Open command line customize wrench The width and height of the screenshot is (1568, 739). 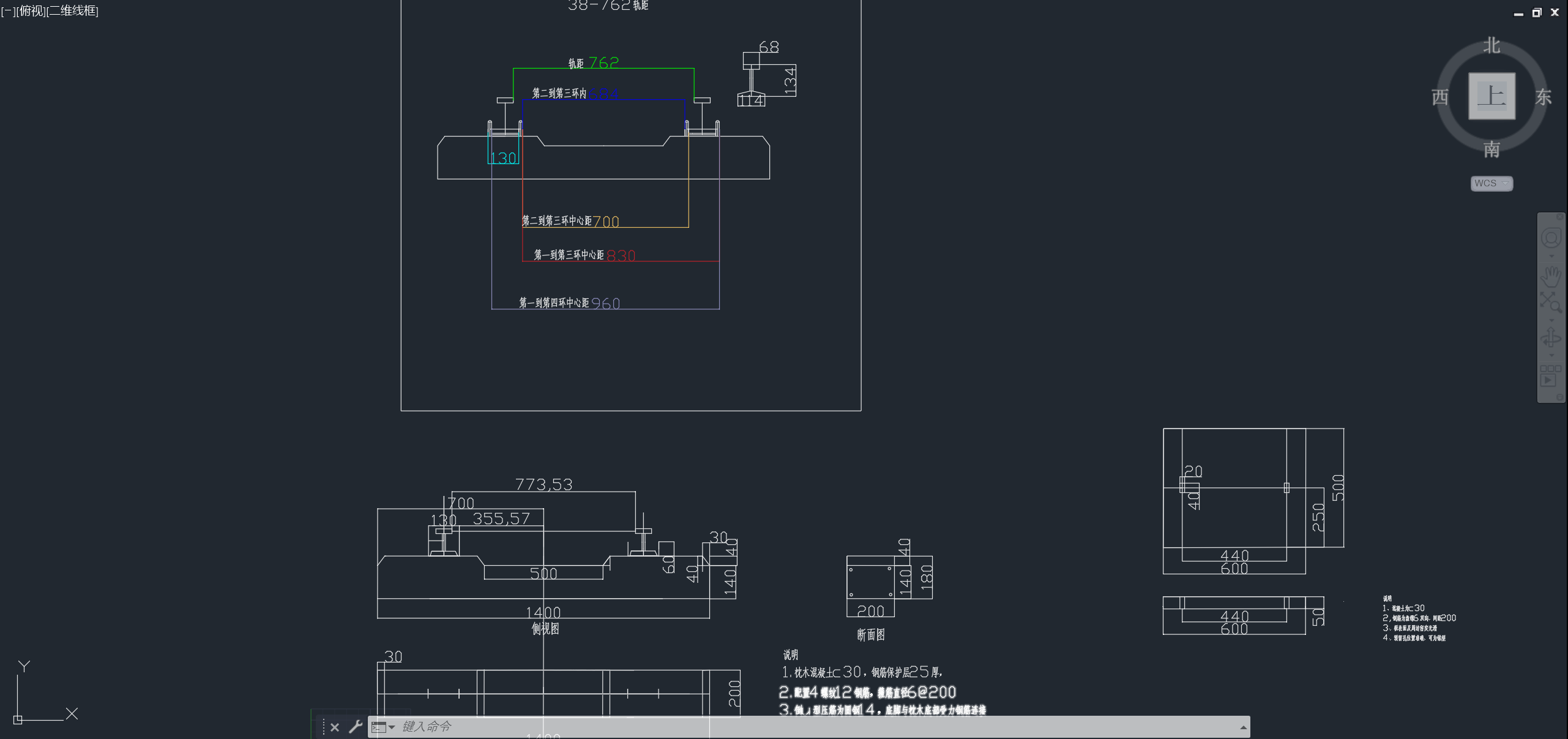355,727
